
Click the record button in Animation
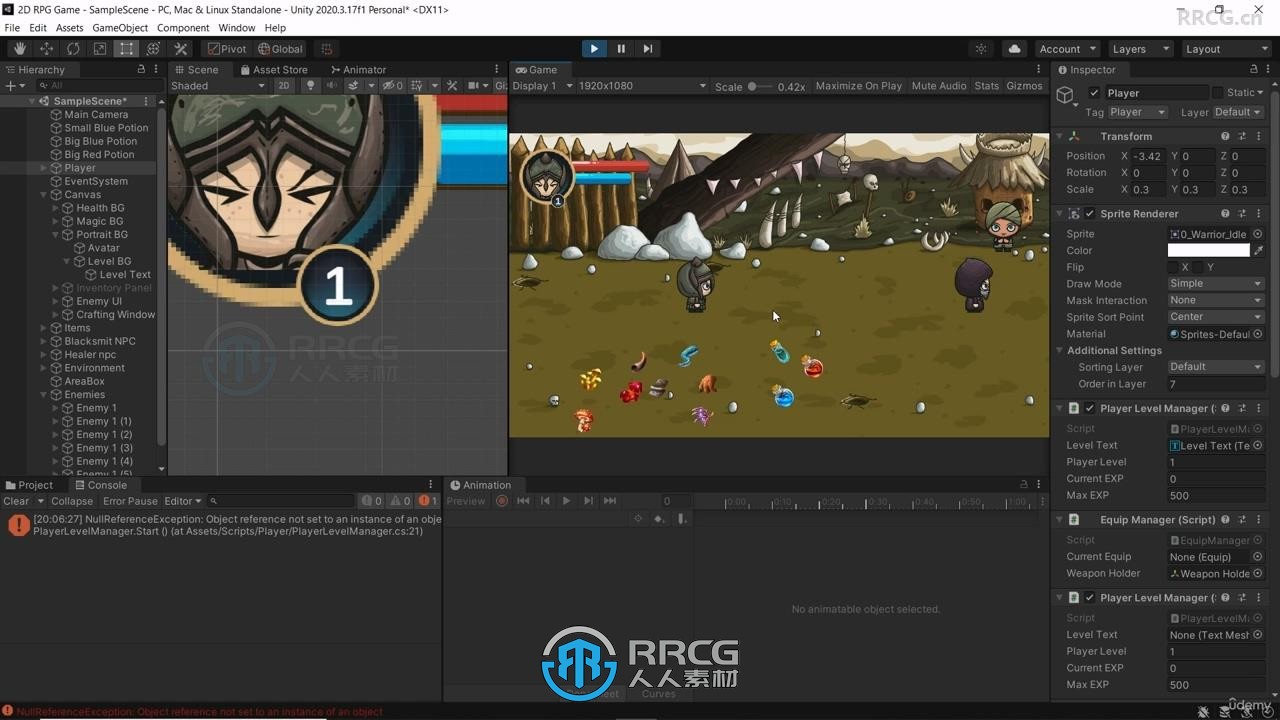point(502,501)
